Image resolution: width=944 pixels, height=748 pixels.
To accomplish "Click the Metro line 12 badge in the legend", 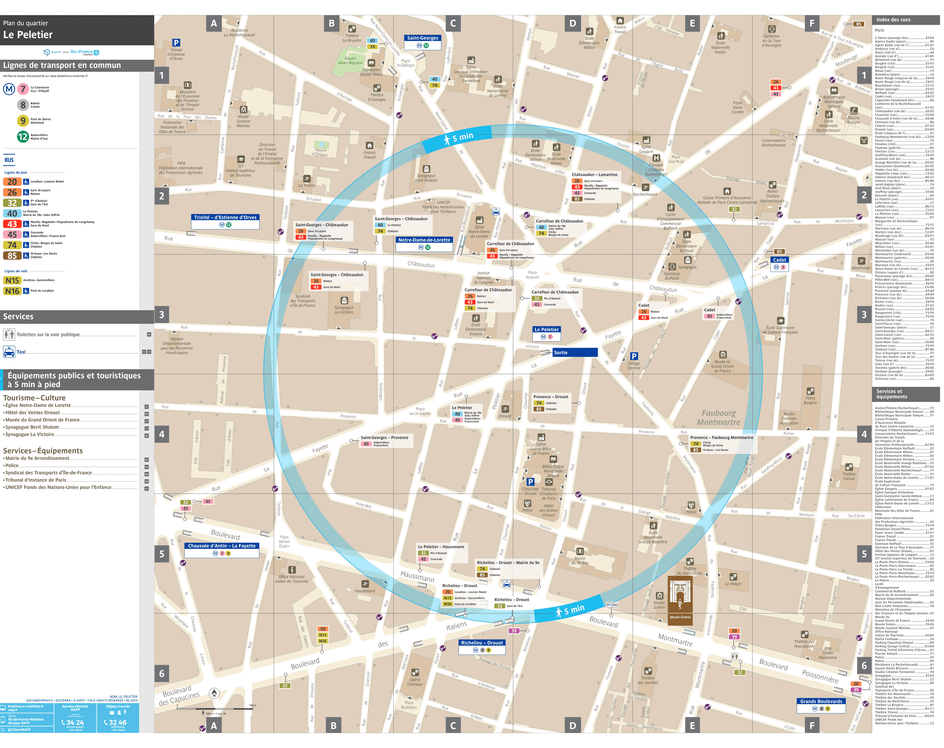I will [22, 134].
